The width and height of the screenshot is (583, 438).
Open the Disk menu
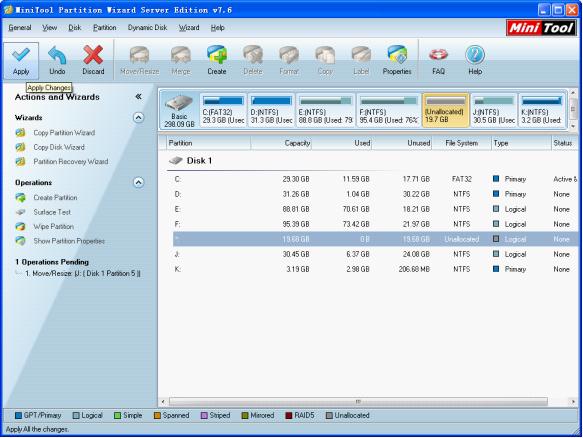(75, 28)
